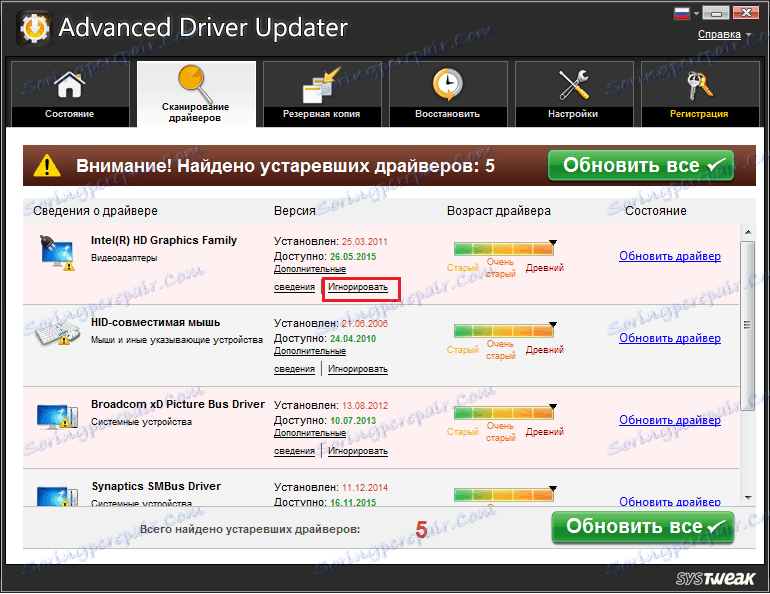Viewport: 770px width, 594px height.
Task: Click the Advanced Driver Updater gear logo
Action: tap(34, 28)
